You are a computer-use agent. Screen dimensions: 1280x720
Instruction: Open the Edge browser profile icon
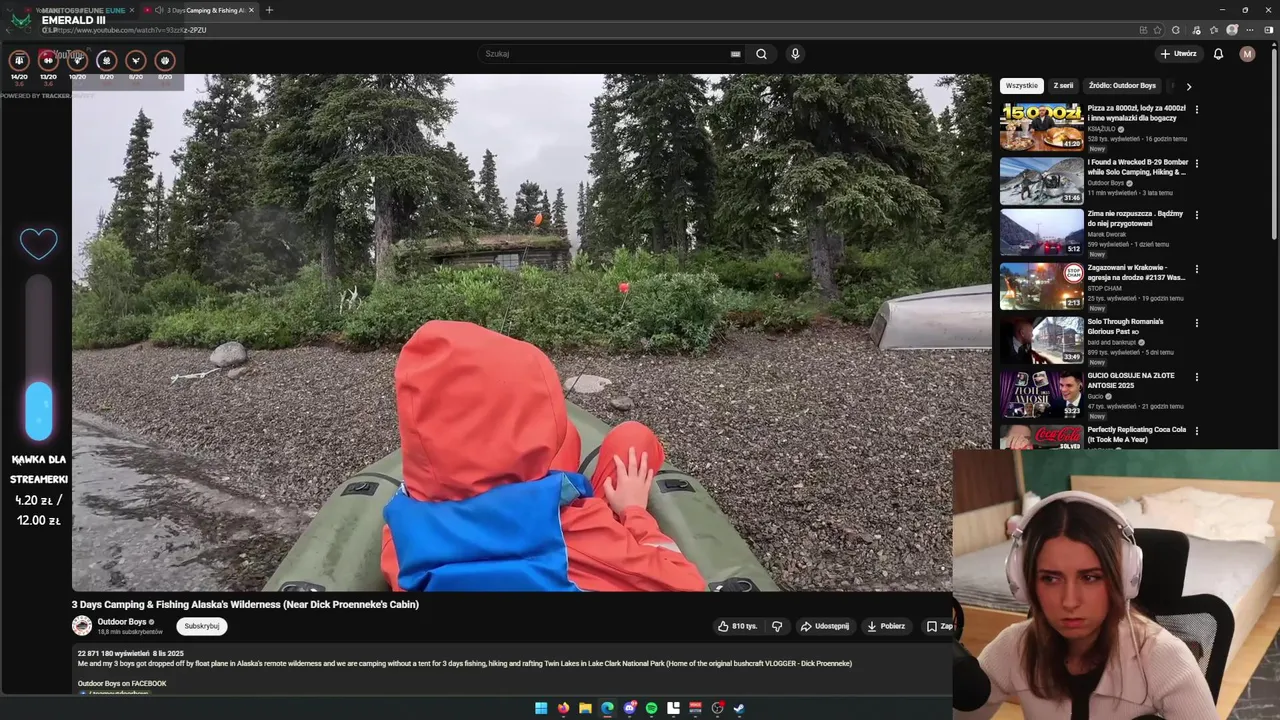(x=1232, y=30)
